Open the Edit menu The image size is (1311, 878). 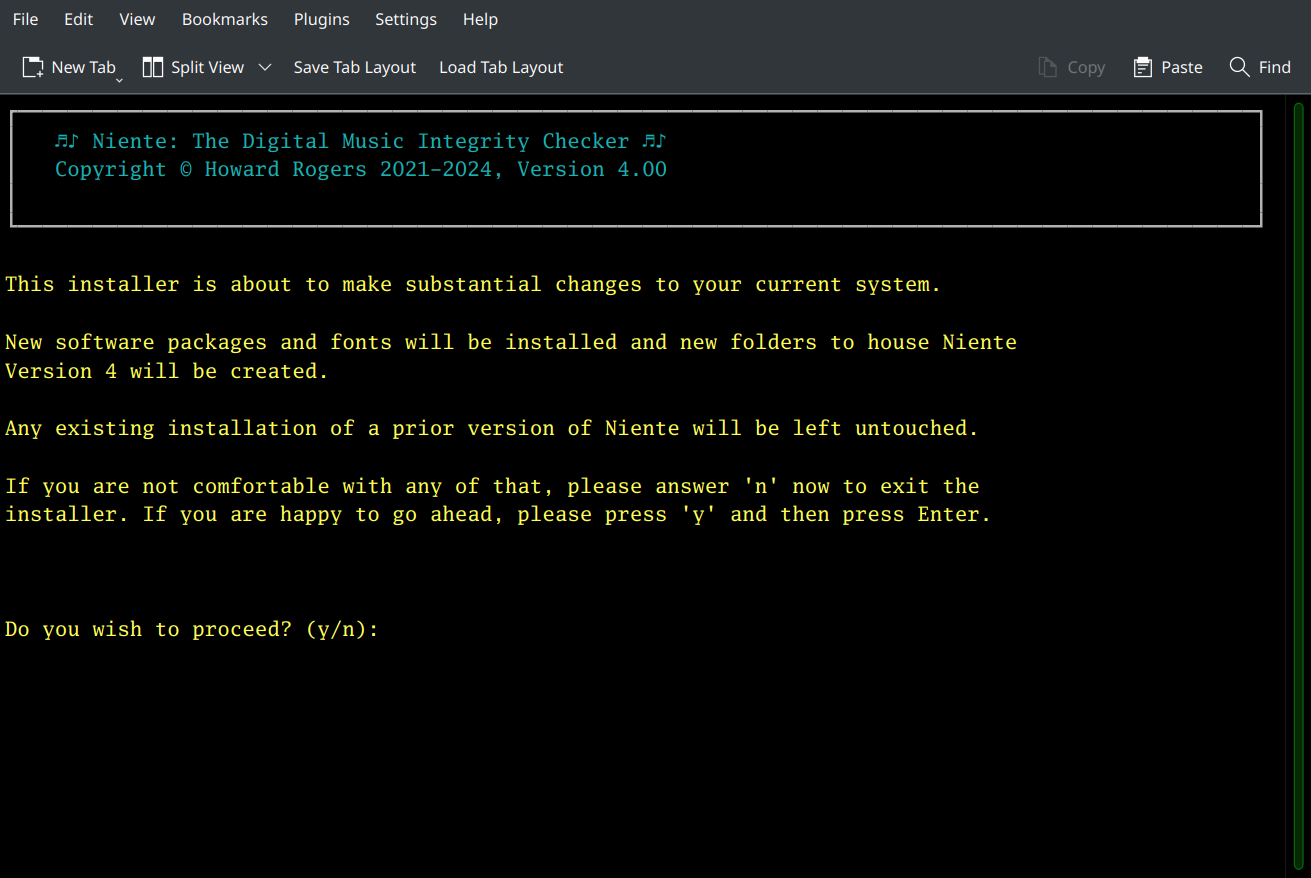pyautogui.click(x=78, y=19)
